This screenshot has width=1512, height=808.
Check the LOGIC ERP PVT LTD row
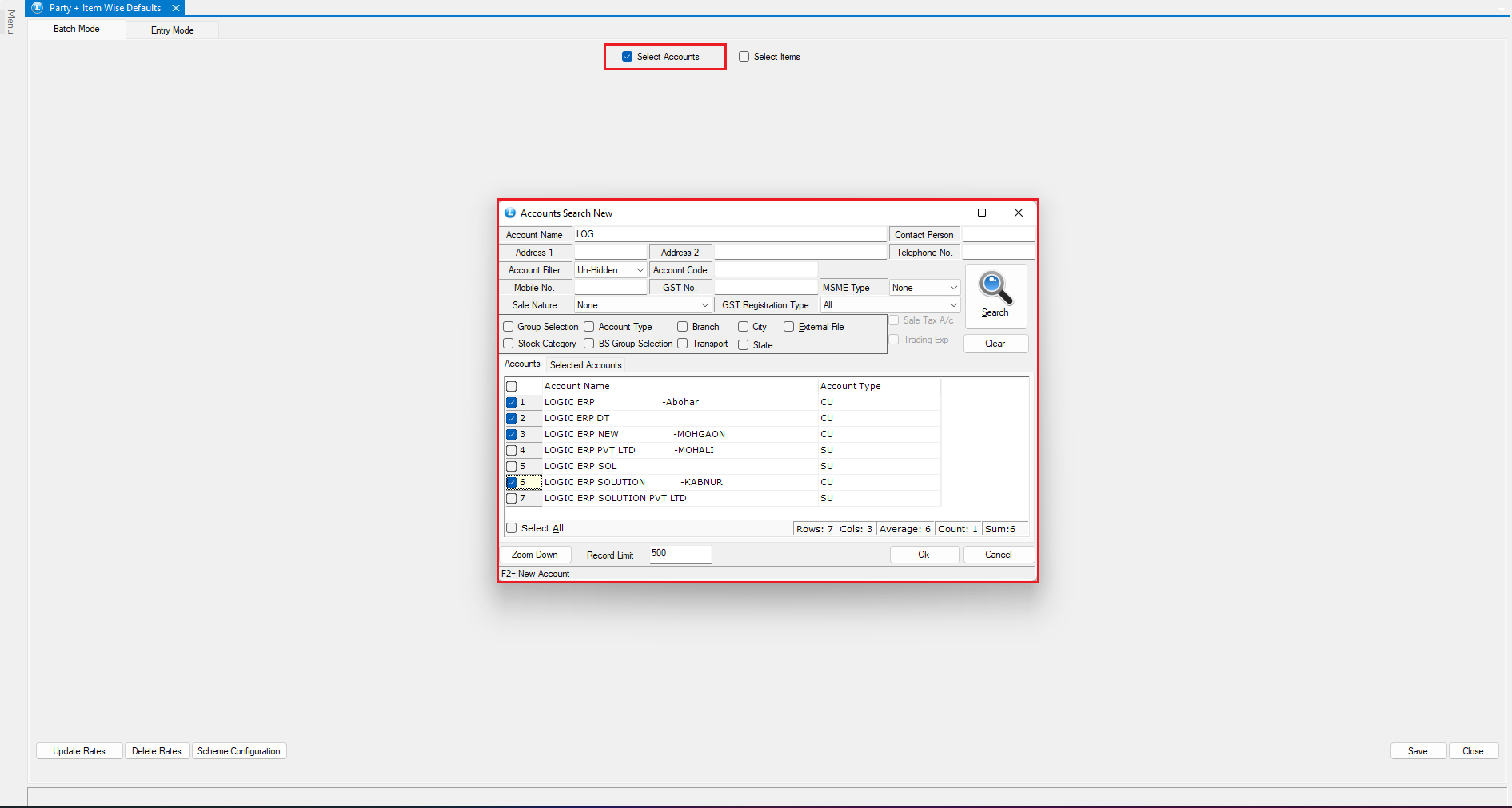click(512, 450)
